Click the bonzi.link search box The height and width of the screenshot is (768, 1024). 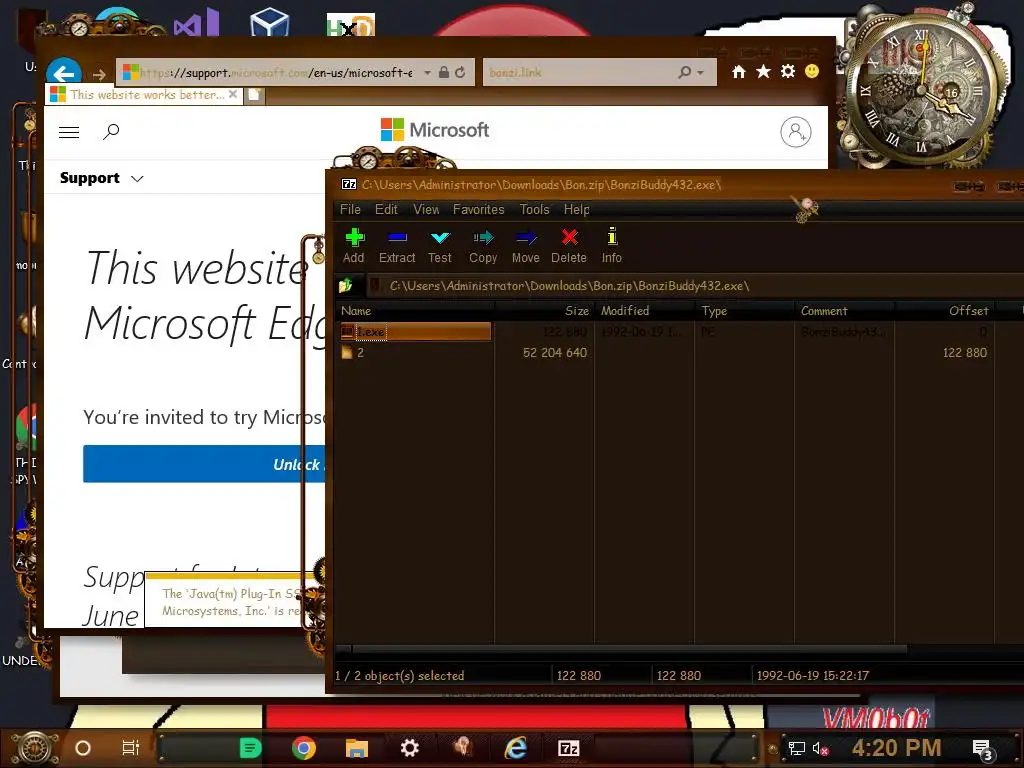pos(578,72)
